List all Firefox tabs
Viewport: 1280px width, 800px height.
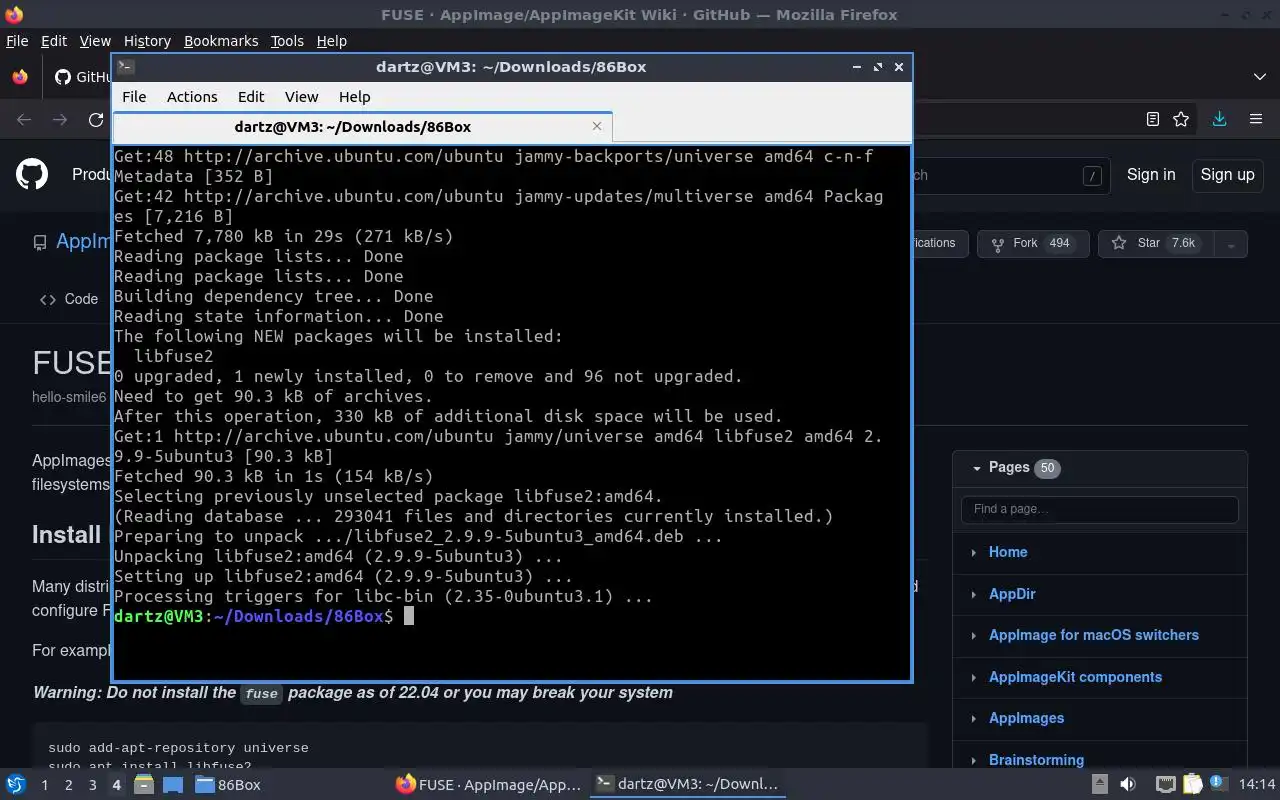tap(1259, 77)
